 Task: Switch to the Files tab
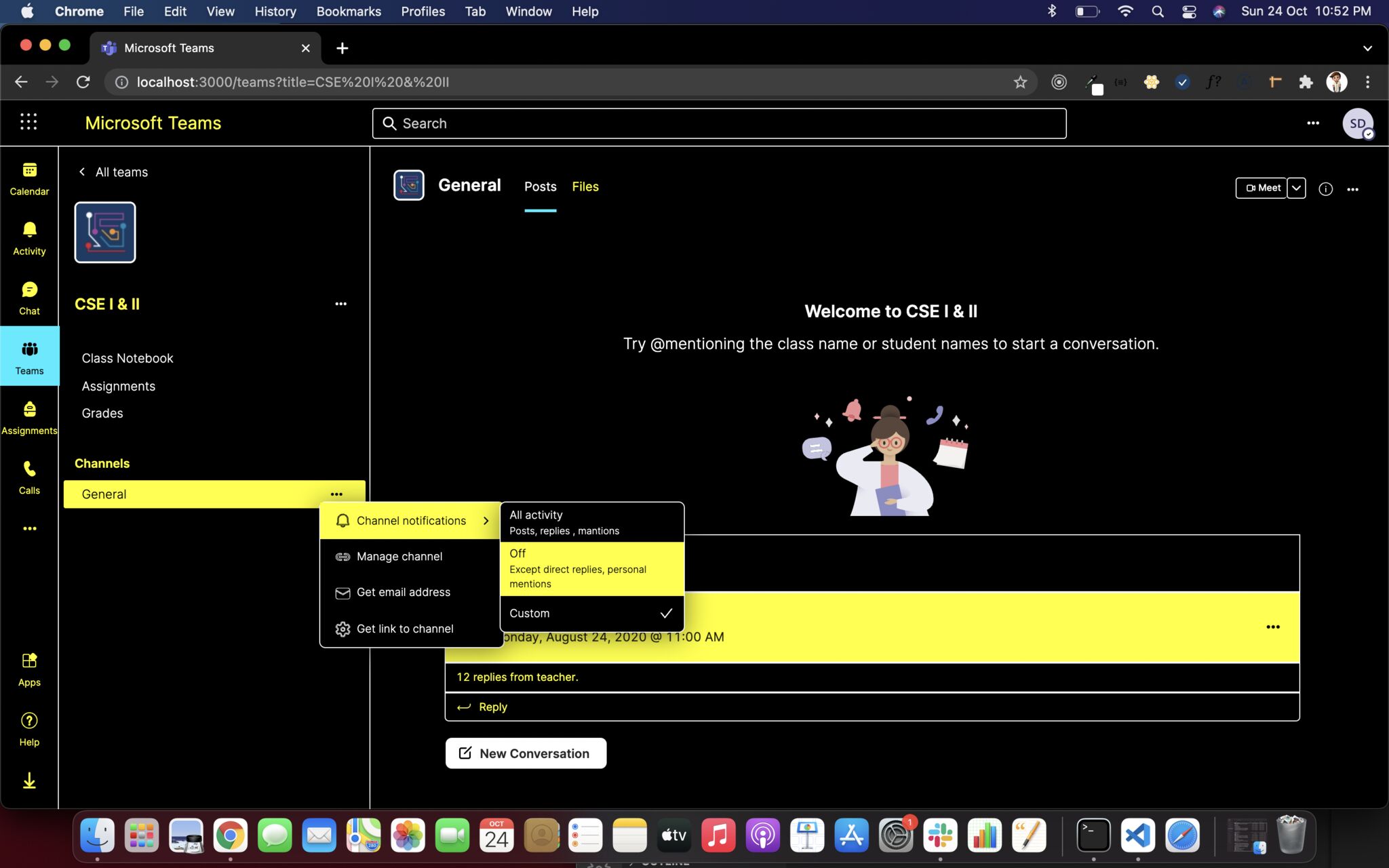point(585,186)
